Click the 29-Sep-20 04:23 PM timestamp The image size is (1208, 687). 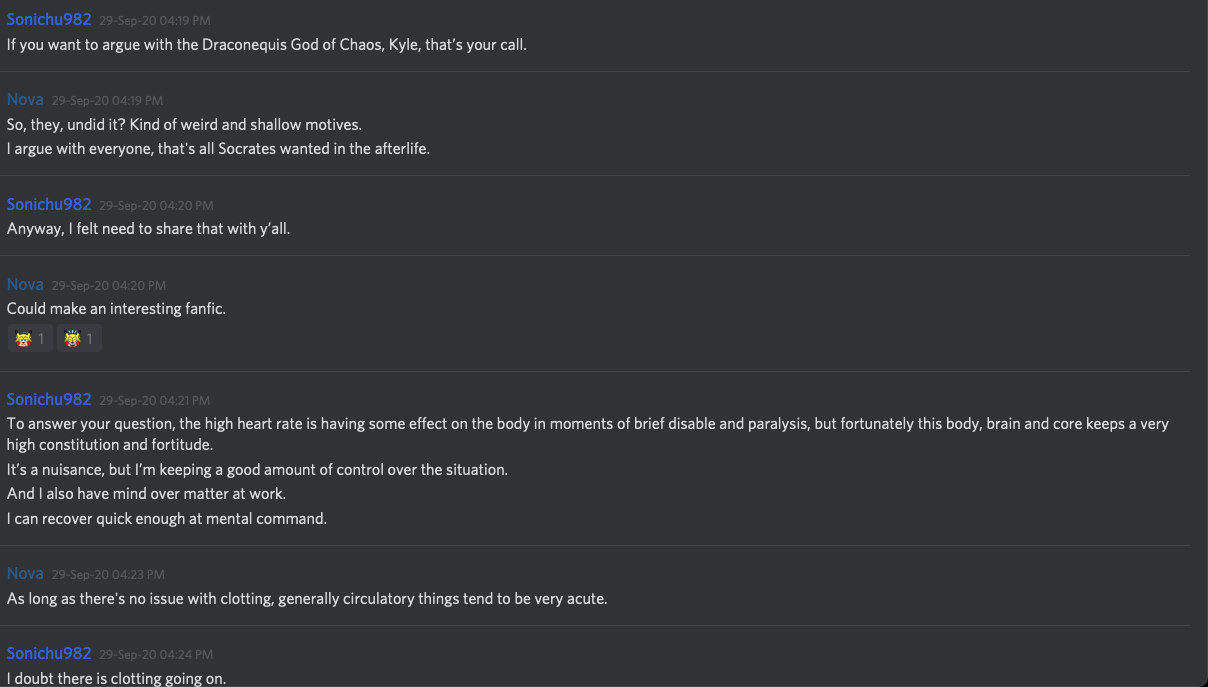pos(108,575)
